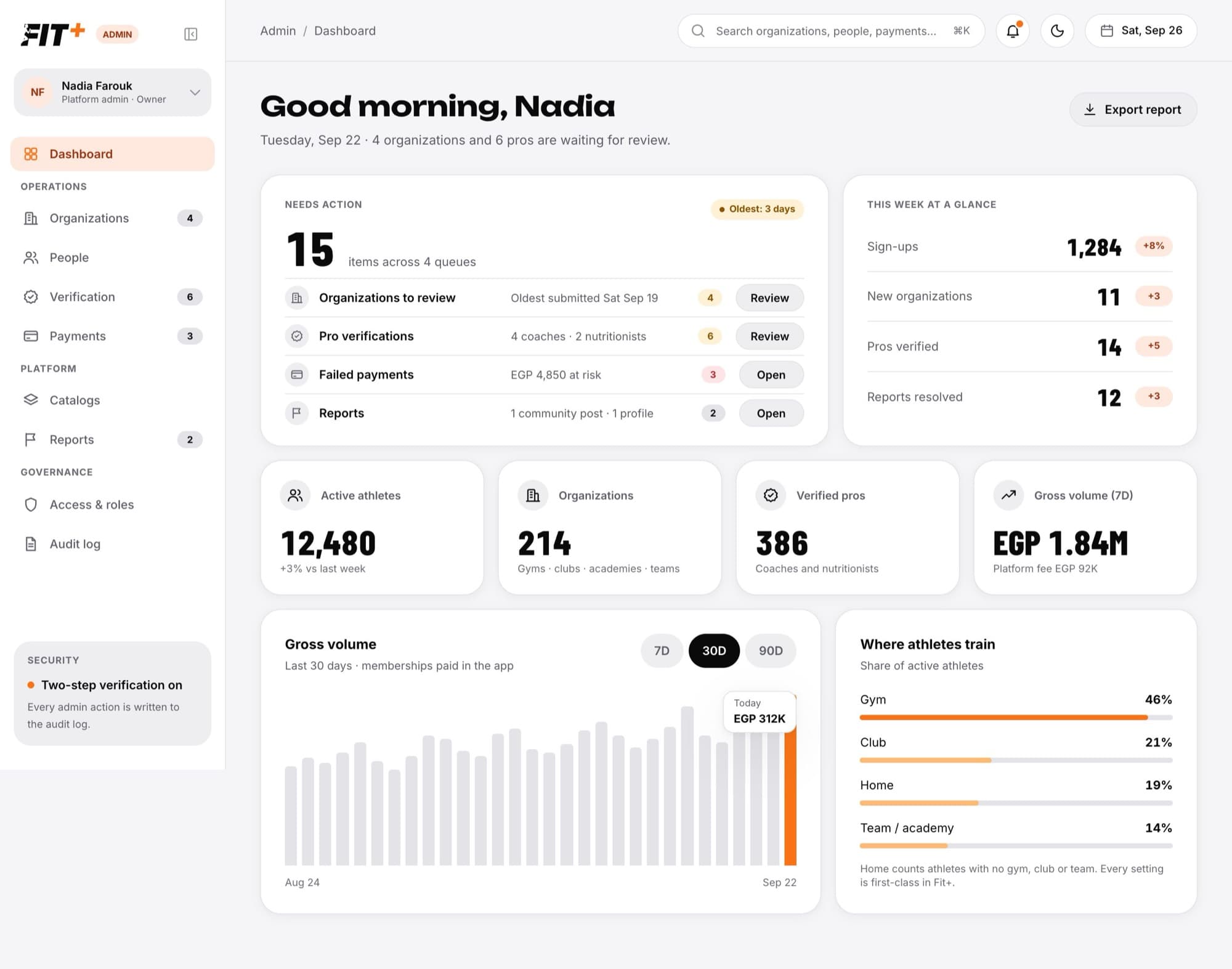Open Organizations in the sidebar menu
This screenshot has width=1232, height=969.
point(113,218)
